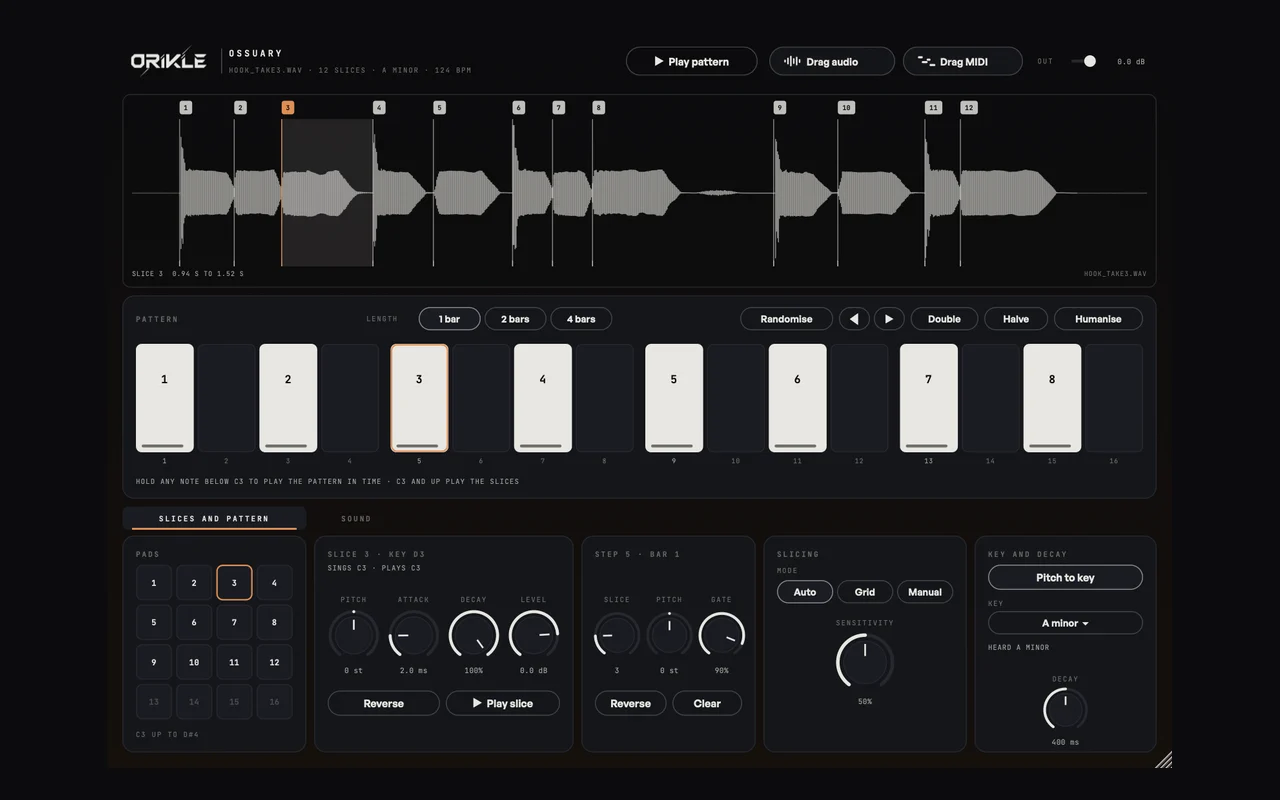Choose Manual slicing mode
The width and height of the screenshot is (1280, 800).
(925, 592)
